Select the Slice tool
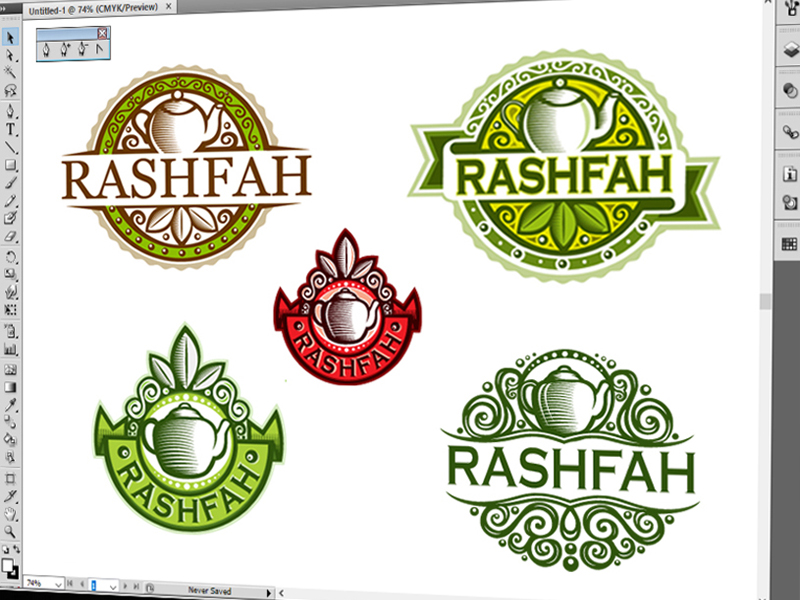This screenshot has width=800, height=600. [10, 496]
